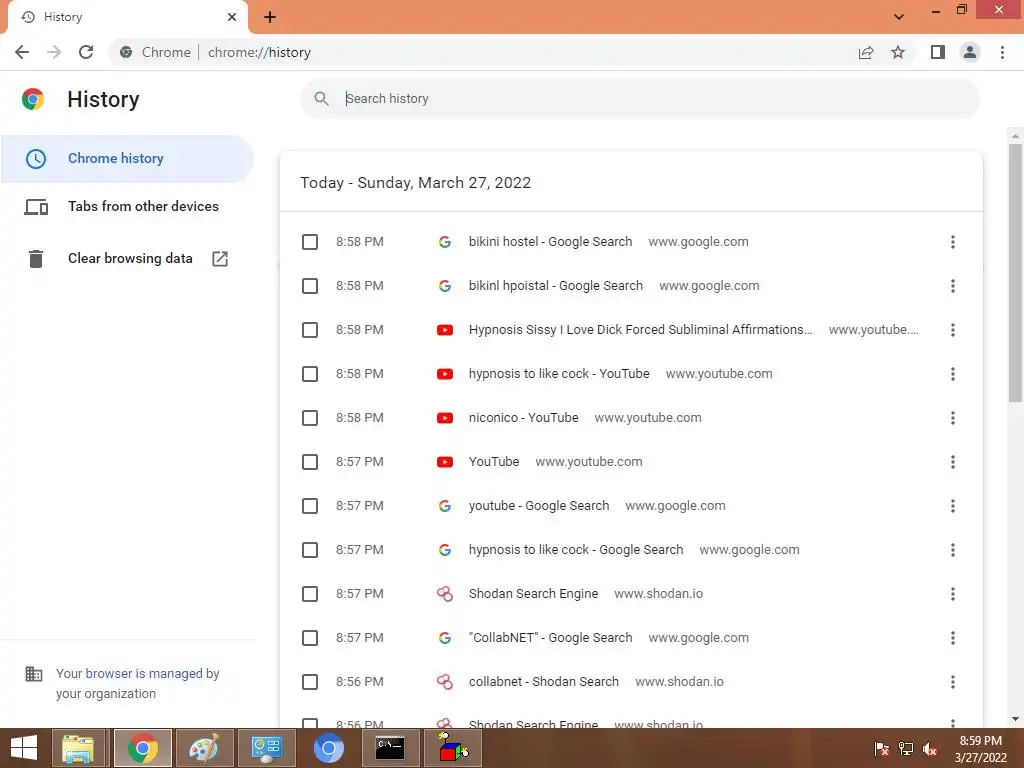Image resolution: width=1024 pixels, height=768 pixels.
Task: Click the muted volume tray icon
Action: click(x=930, y=749)
